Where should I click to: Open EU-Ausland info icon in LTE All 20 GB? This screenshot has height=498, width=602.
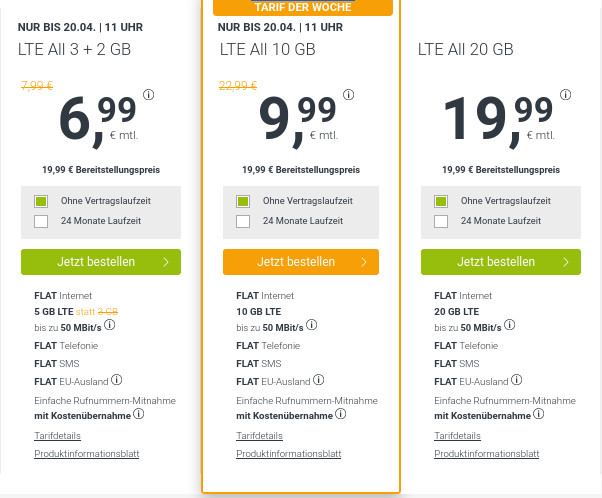[516, 380]
